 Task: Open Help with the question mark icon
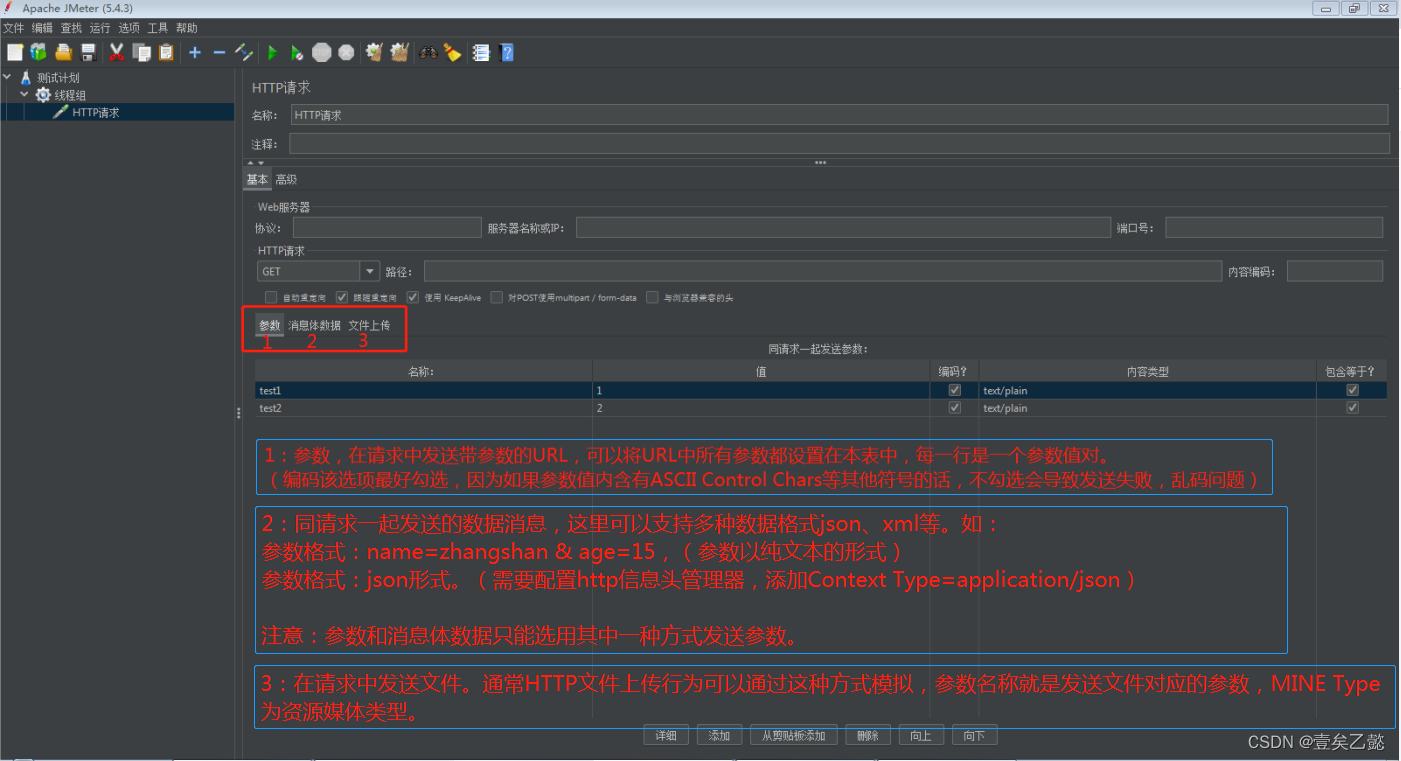pyautogui.click(x=505, y=52)
